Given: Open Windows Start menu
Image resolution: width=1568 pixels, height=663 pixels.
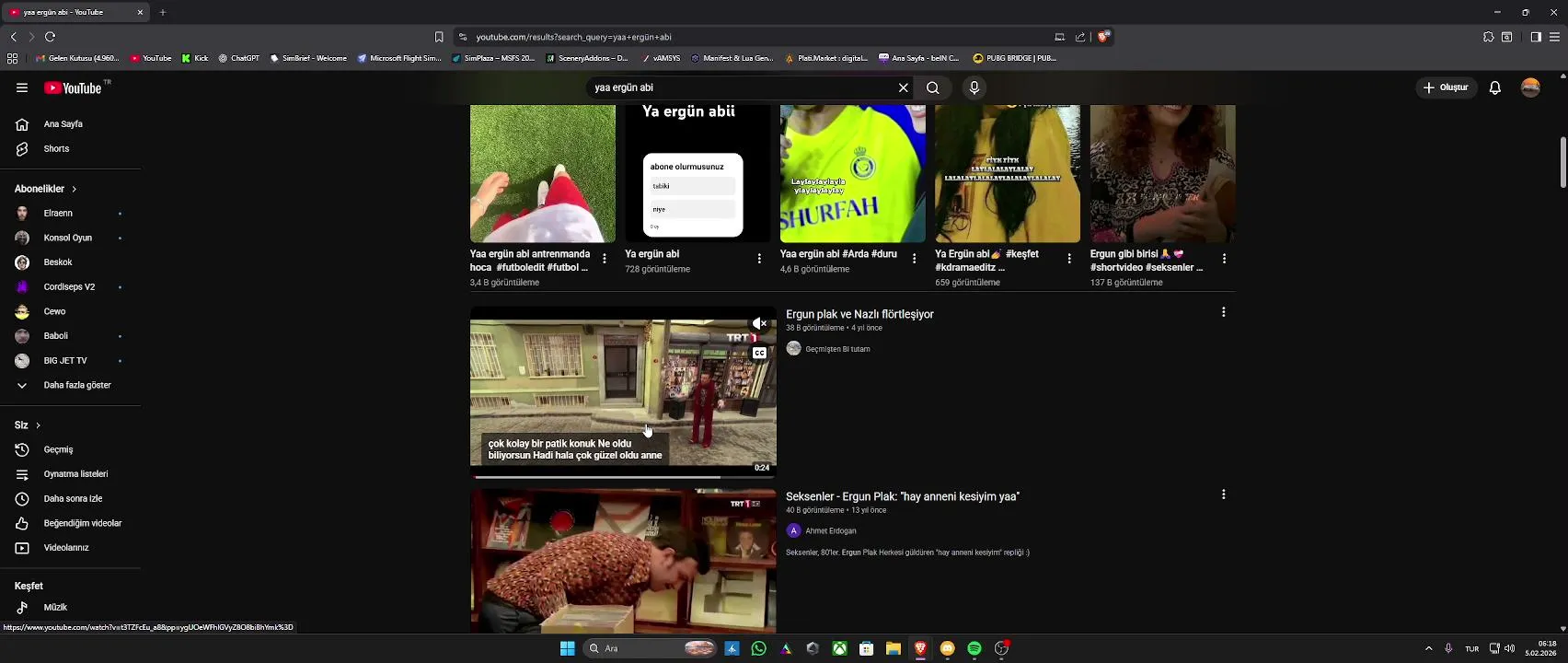Looking at the screenshot, I should coord(568,648).
